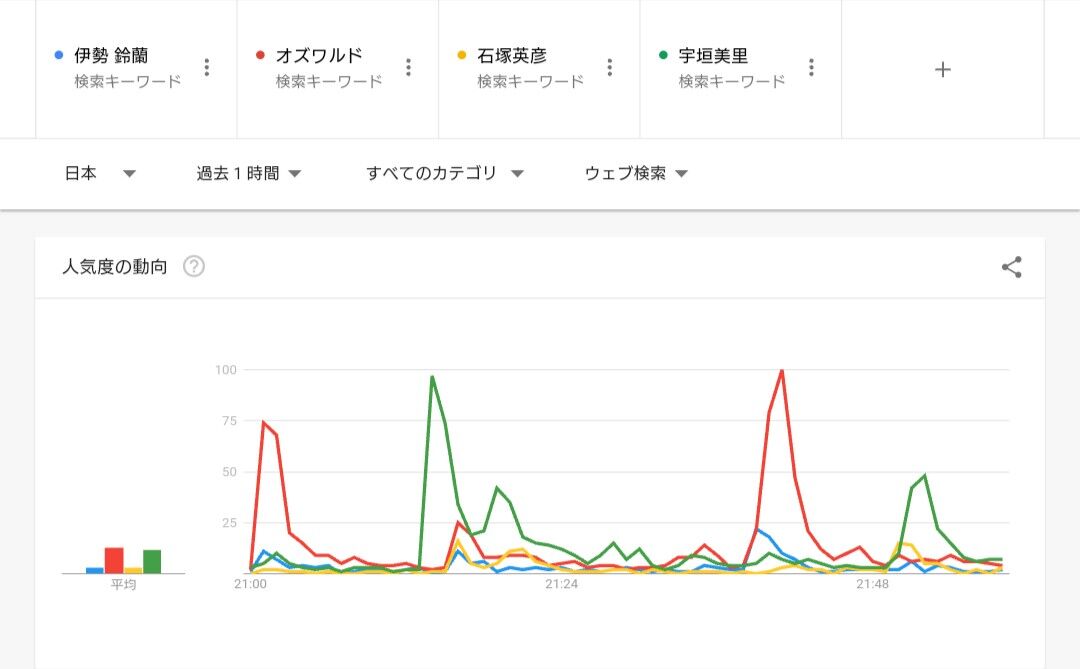Open the three-dot menu for 宇垣美里

tap(811, 68)
